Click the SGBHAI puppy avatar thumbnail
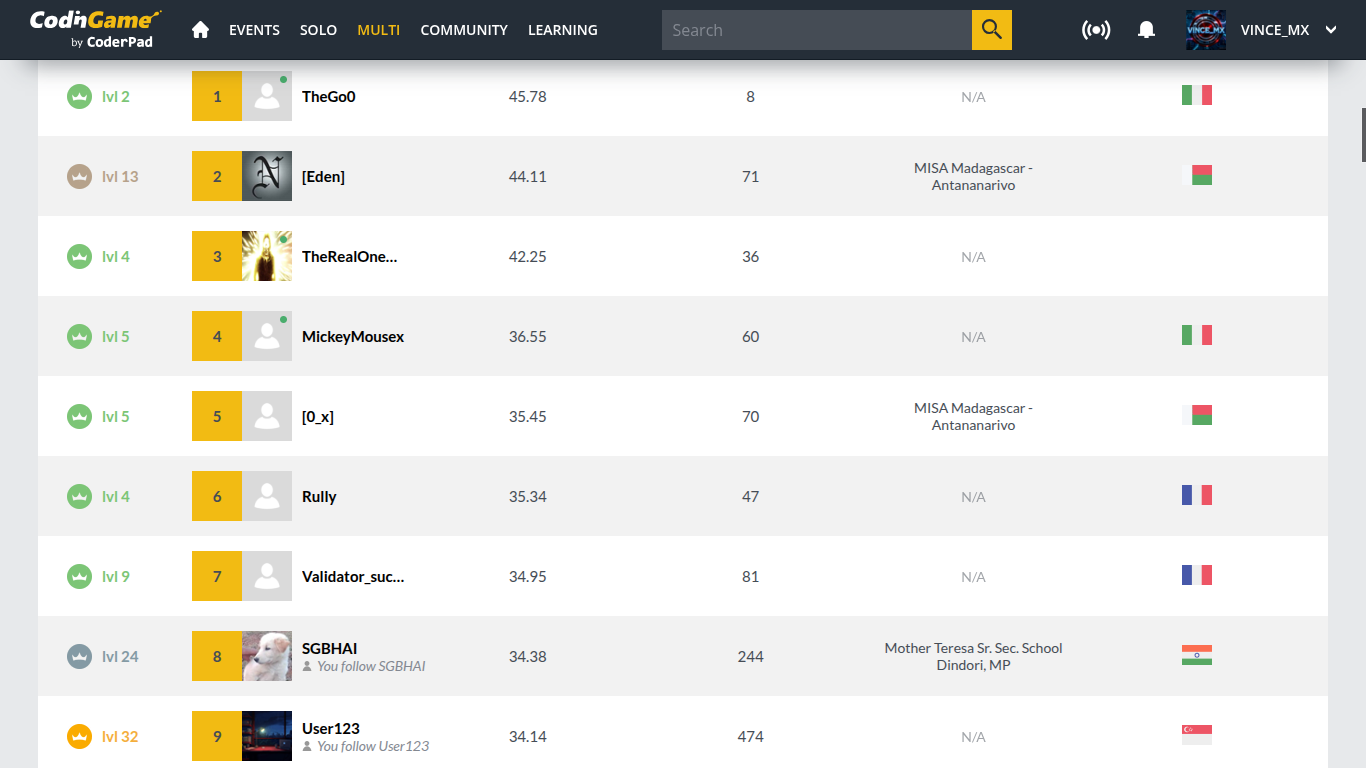Viewport: 1366px width, 768px height. [x=267, y=656]
